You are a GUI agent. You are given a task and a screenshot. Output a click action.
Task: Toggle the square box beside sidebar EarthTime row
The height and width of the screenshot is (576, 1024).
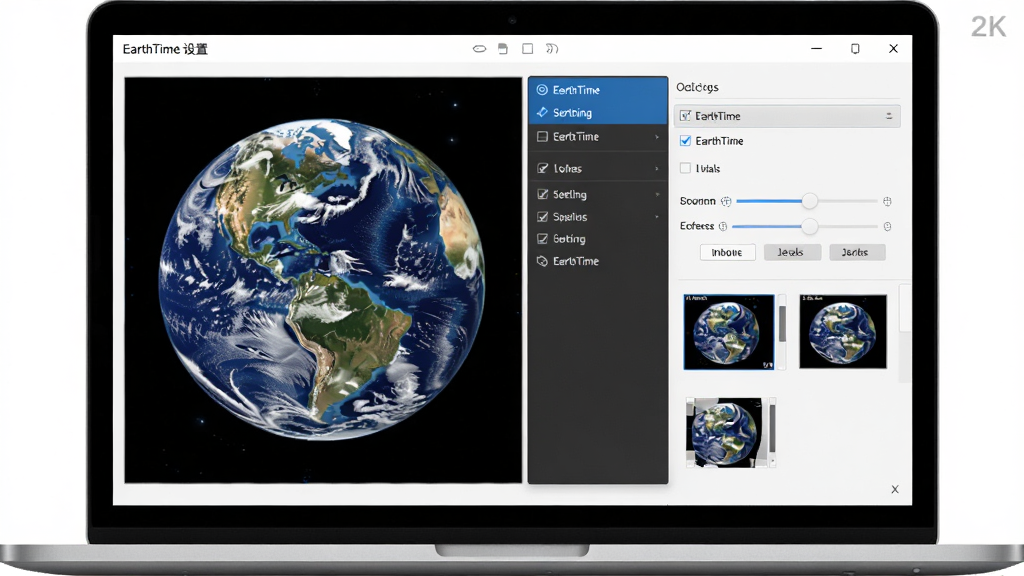point(542,136)
